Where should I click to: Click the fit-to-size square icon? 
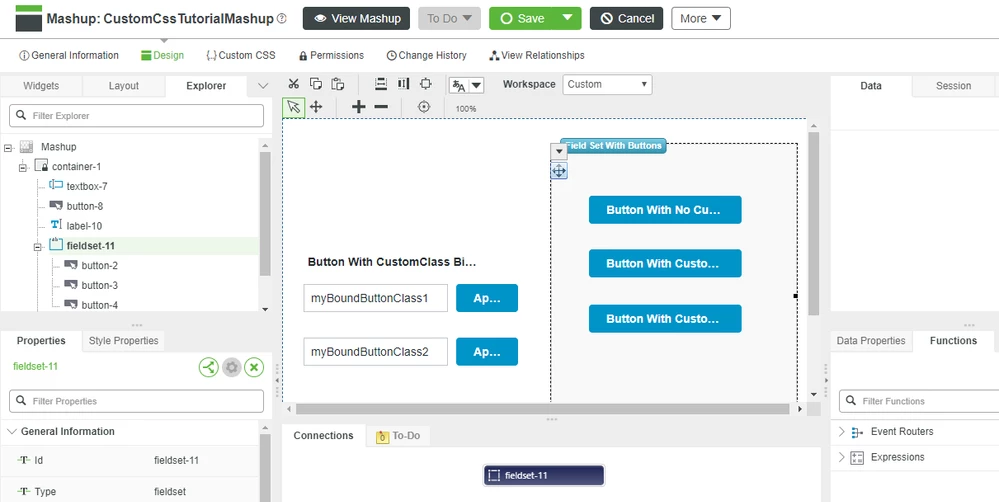[x=426, y=84]
